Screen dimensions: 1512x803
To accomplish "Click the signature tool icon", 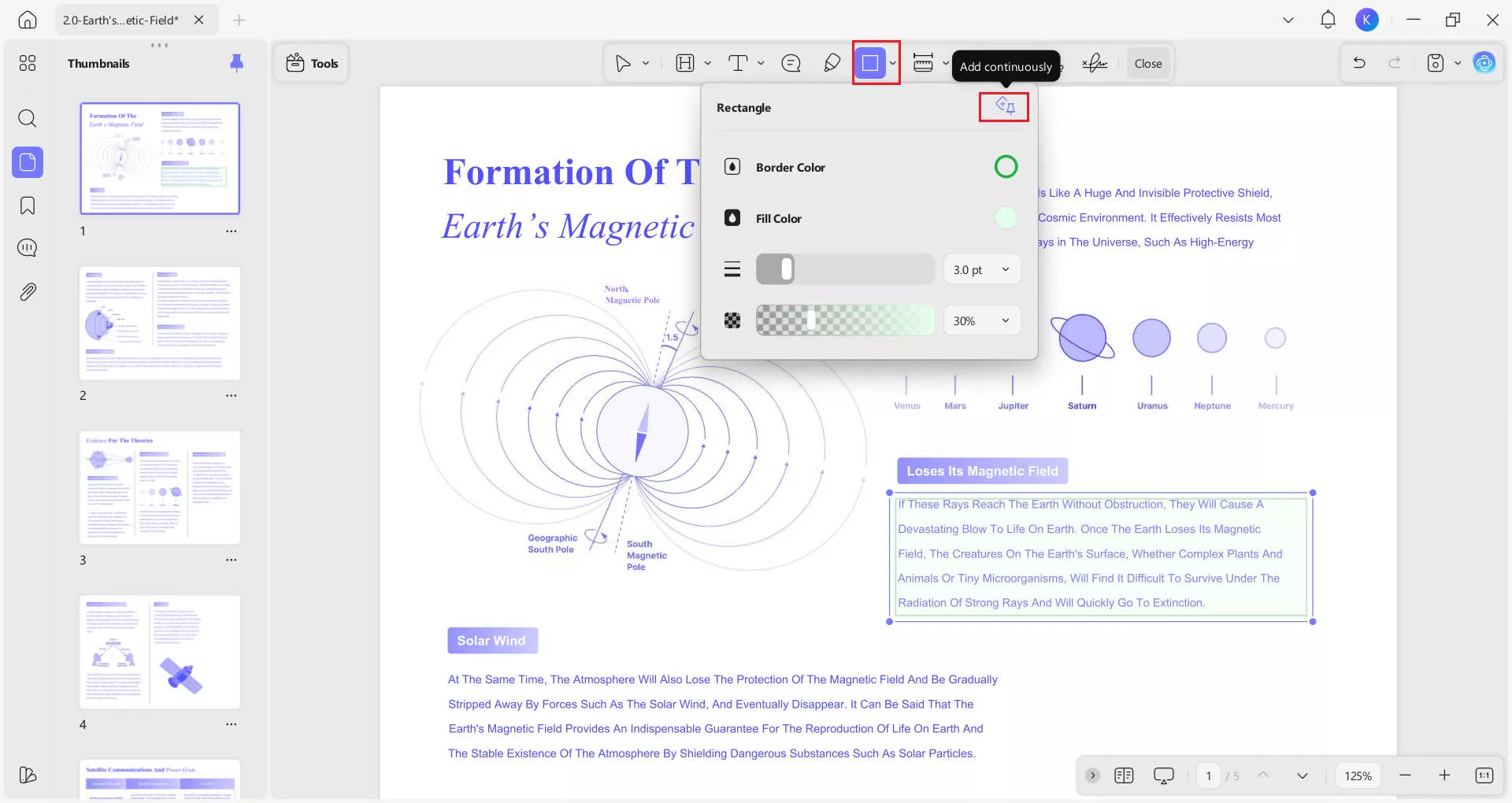I will click(1094, 63).
